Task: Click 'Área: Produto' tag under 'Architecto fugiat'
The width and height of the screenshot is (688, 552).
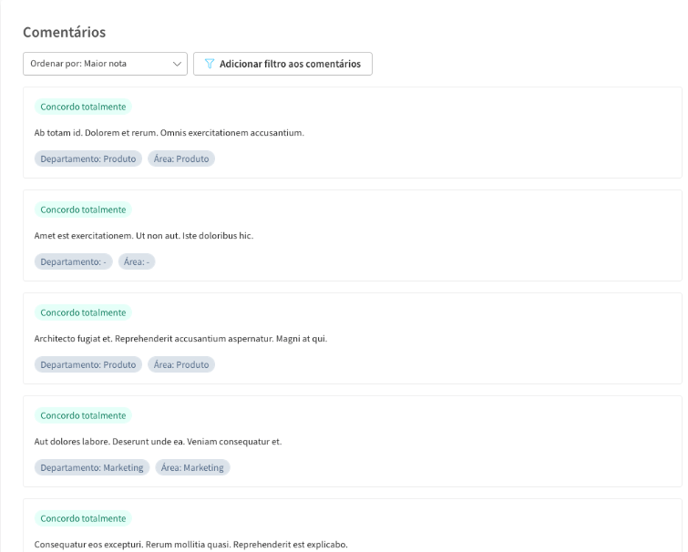Action: point(181,365)
